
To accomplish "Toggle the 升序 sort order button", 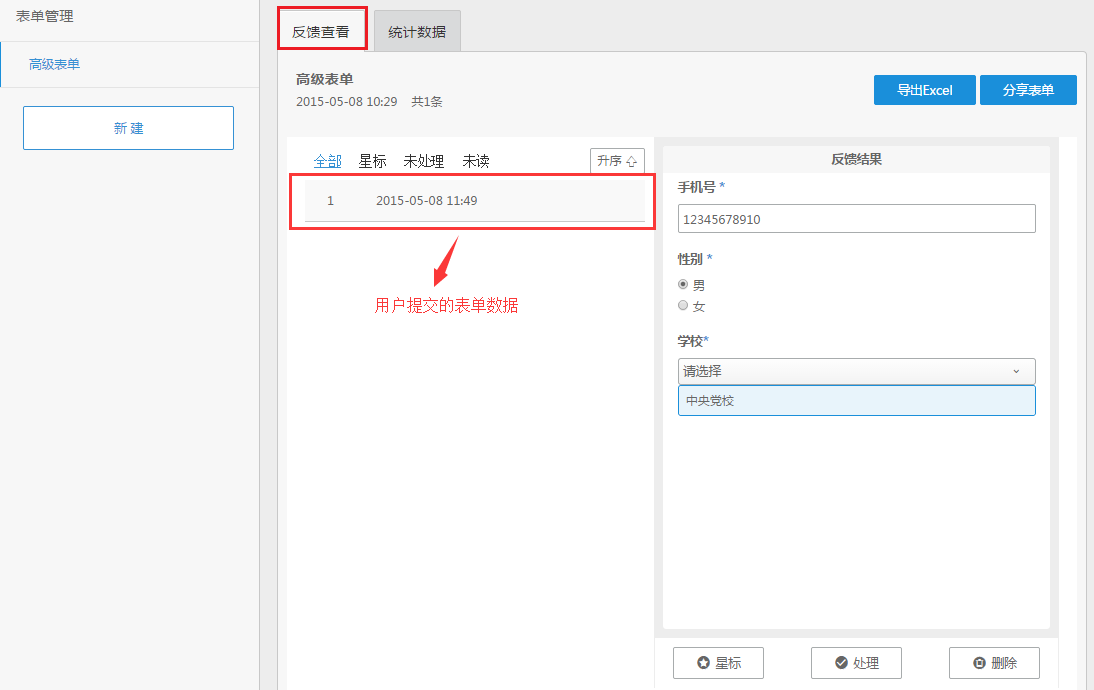I will coord(617,161).
